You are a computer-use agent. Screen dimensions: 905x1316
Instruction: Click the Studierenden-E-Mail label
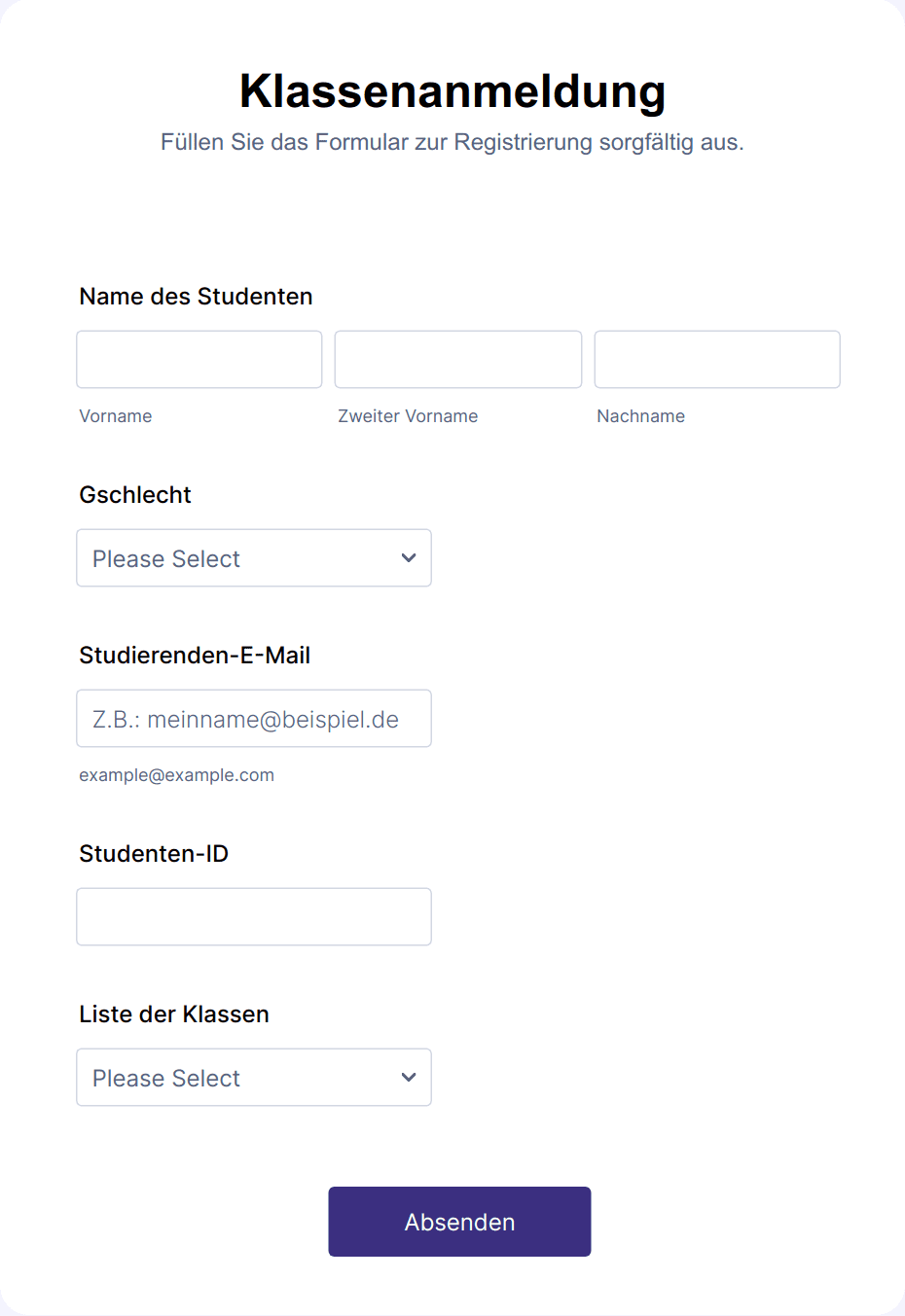195,656
